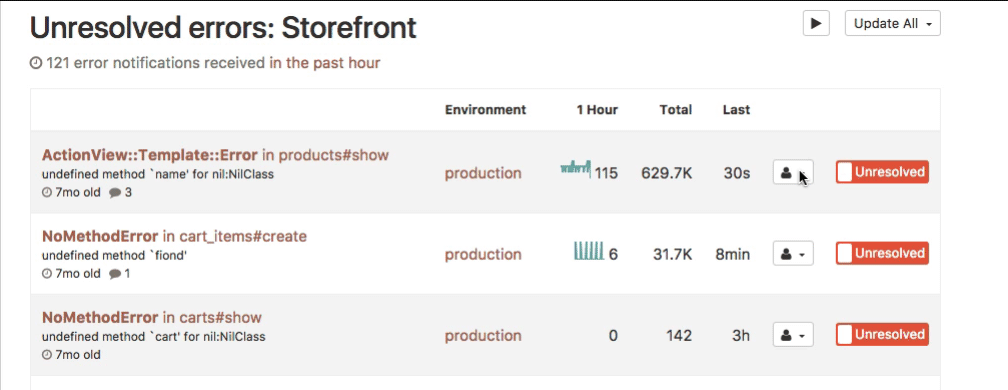Image resolution: width=1008 pixels, height=390 pixels.
Task: Open the assignee dropdown for carts#show error
Action: (x=793, y=335)
